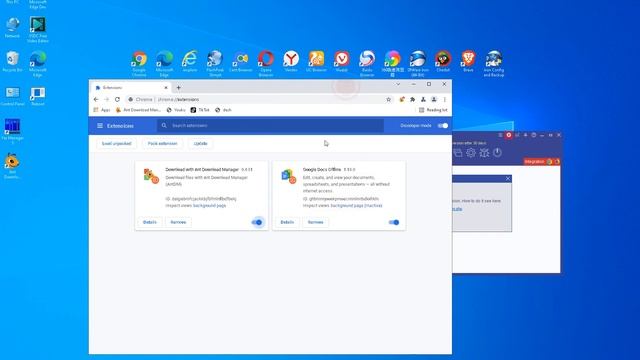Viewport: 640px width, 360px height.
Task: Toggle Developer mode switch
Action: [x=443, y=126]
